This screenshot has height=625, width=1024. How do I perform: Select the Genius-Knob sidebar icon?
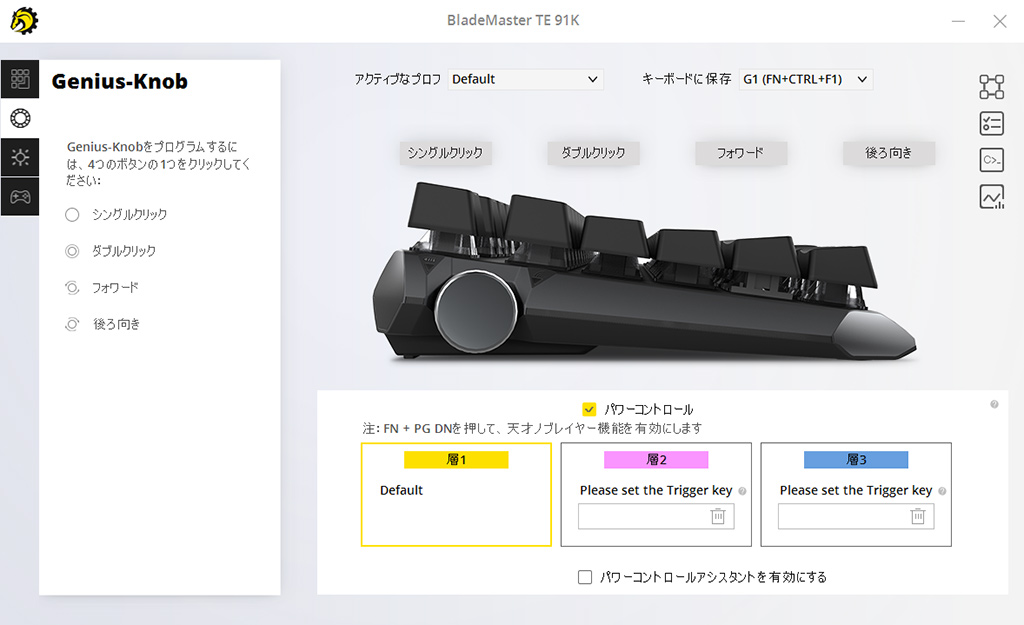[x=20, y=118]
